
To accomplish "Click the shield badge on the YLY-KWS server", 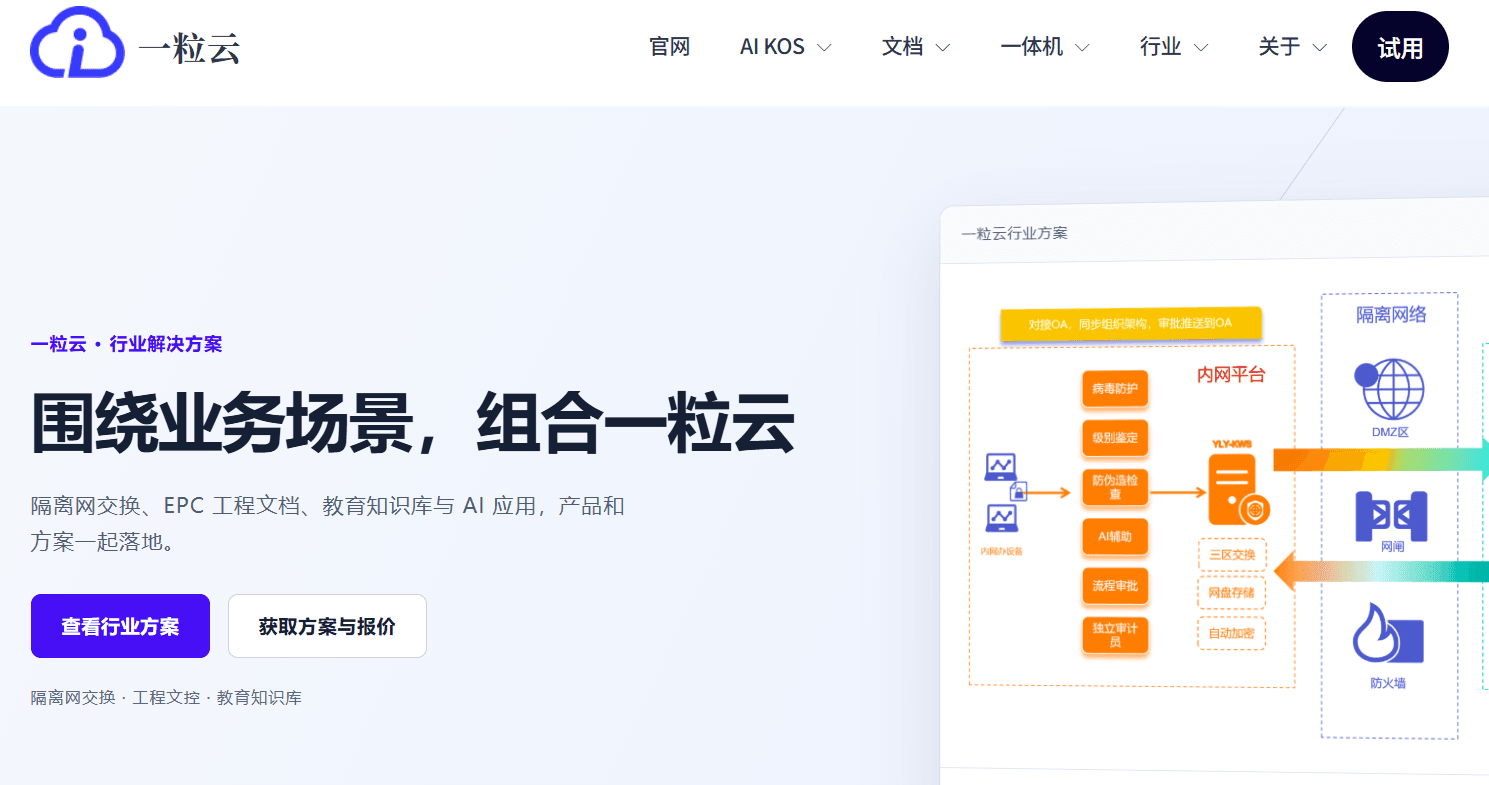I will coord(1254,511).
